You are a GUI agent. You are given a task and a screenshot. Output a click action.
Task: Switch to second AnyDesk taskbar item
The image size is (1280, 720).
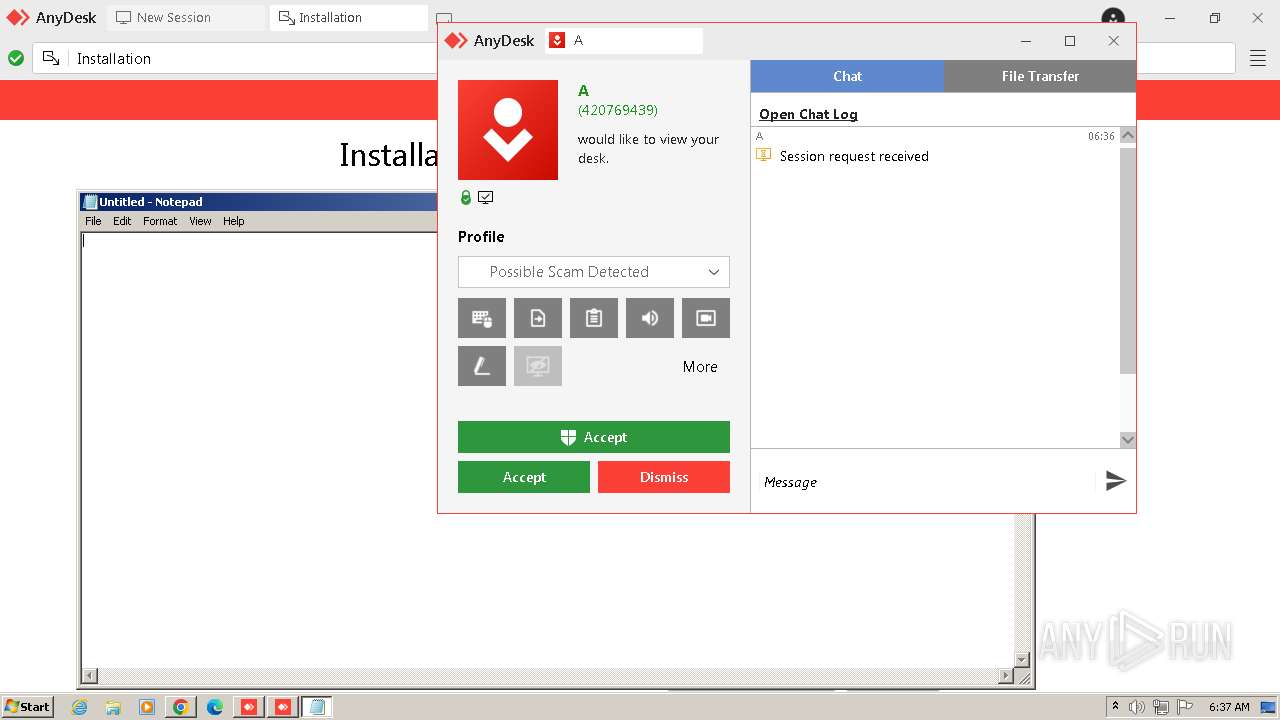[283, 707]
